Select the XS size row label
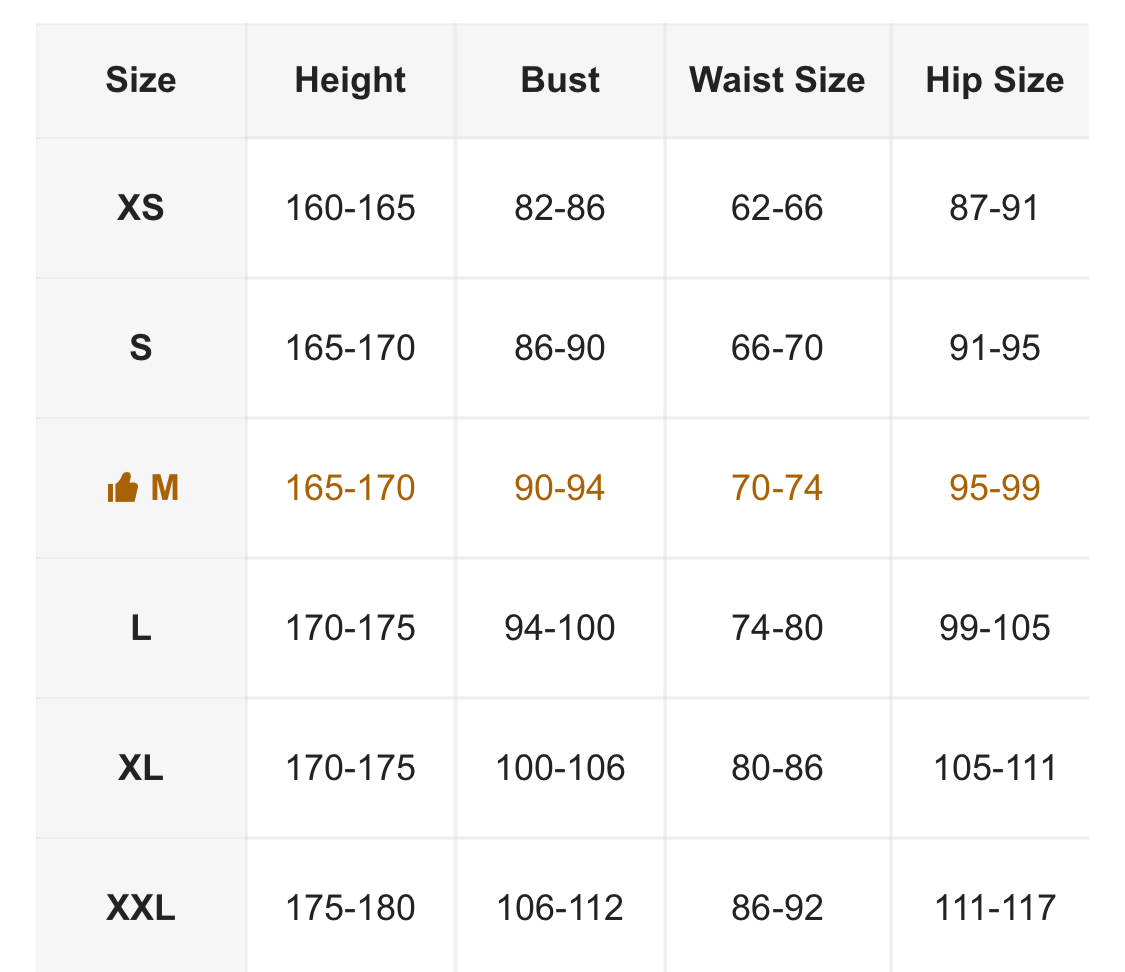1125x972 pixels. coord(141,208)
